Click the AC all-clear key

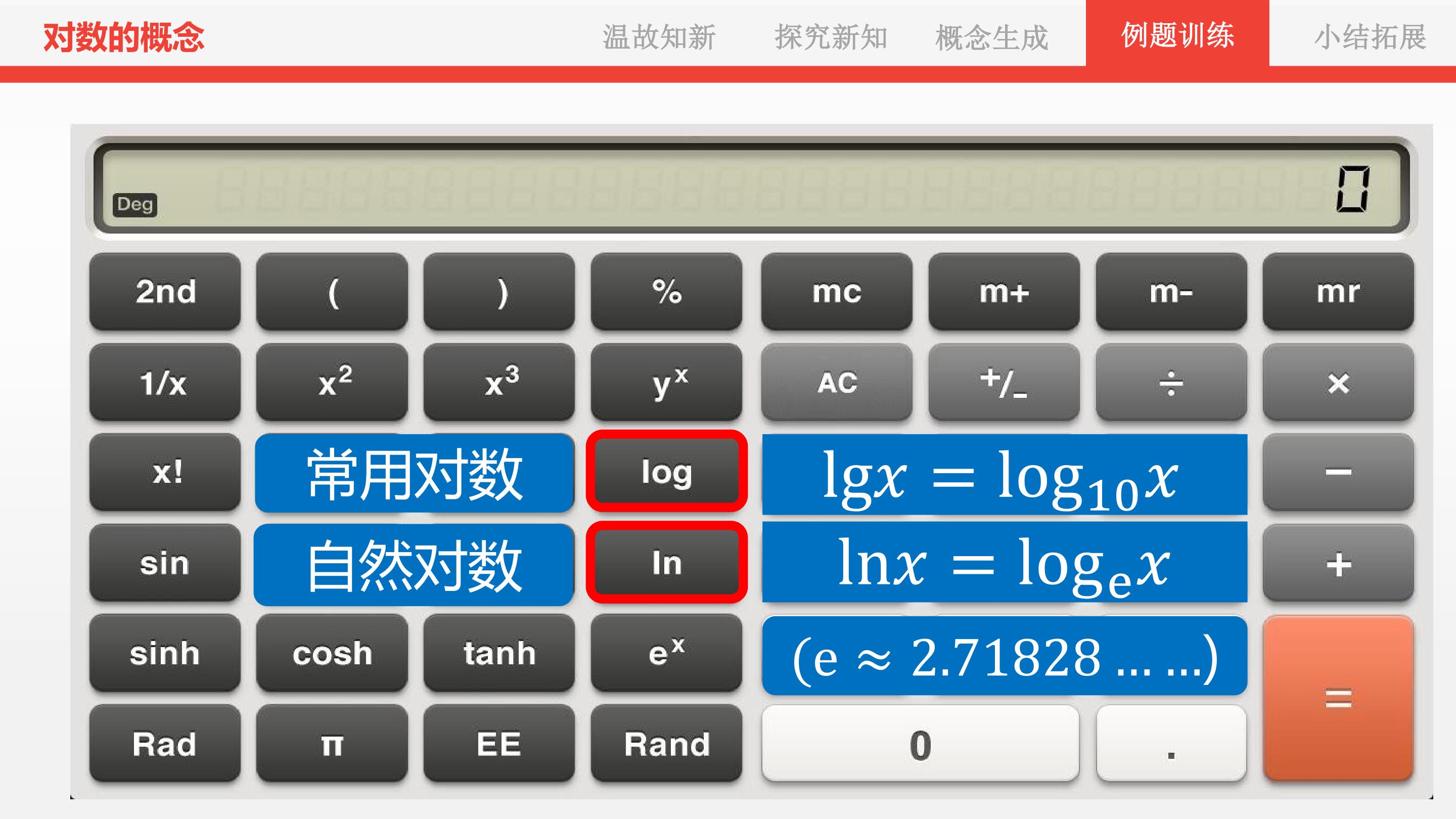[837, 382]
